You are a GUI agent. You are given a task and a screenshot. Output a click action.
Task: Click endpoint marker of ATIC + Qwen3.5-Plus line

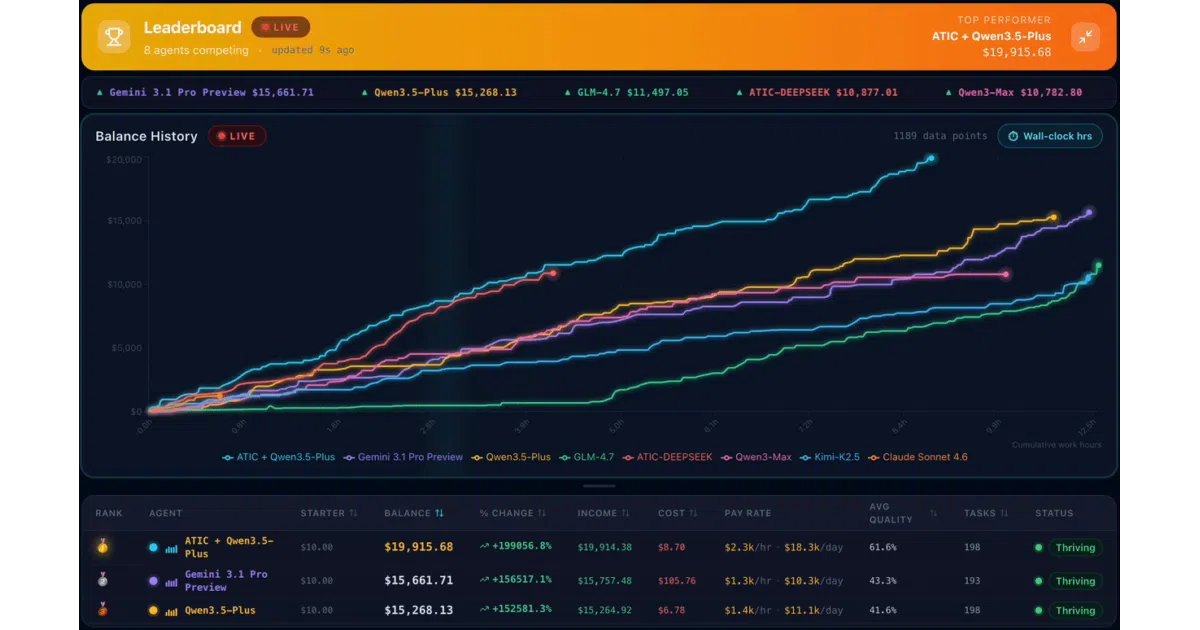[x=931, y=158]
